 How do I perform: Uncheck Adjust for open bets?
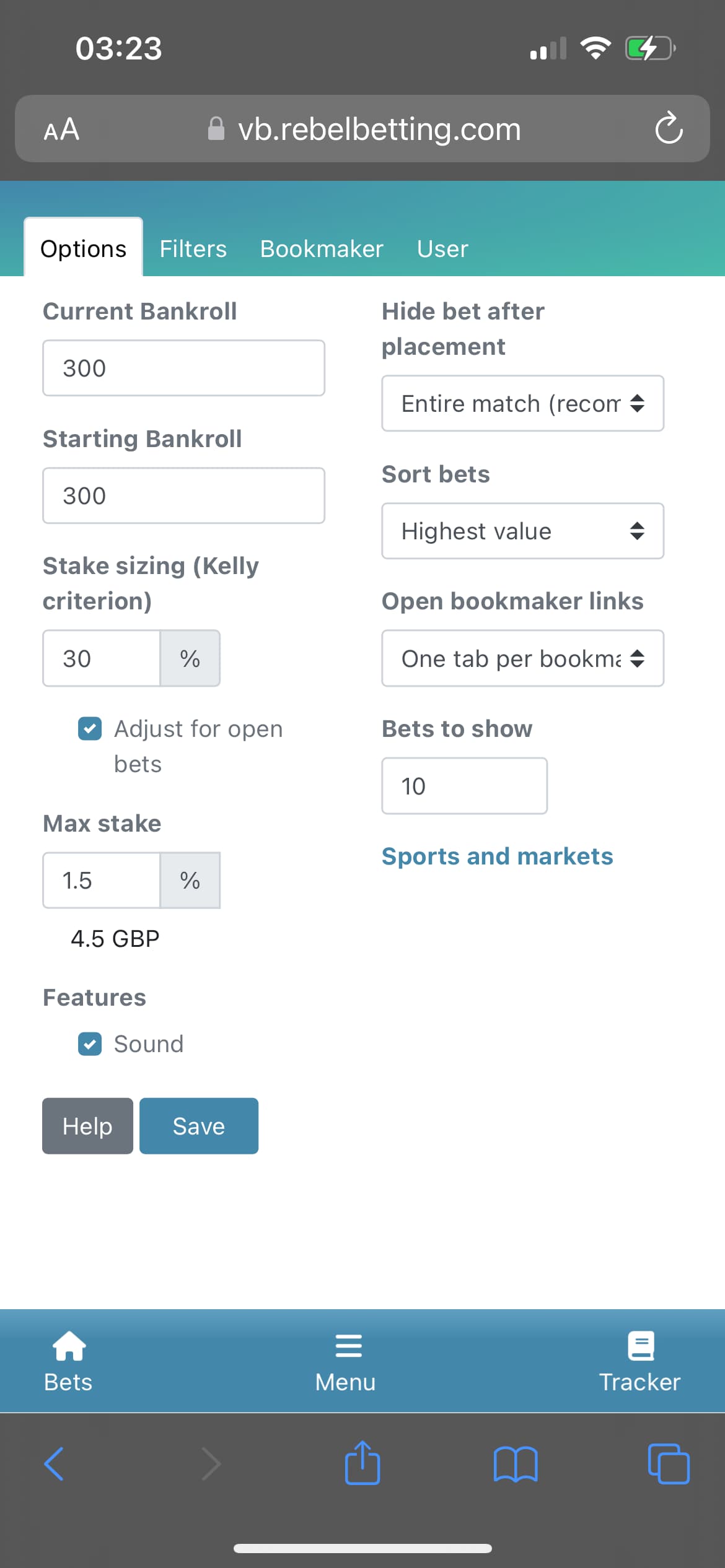(90, 729)
